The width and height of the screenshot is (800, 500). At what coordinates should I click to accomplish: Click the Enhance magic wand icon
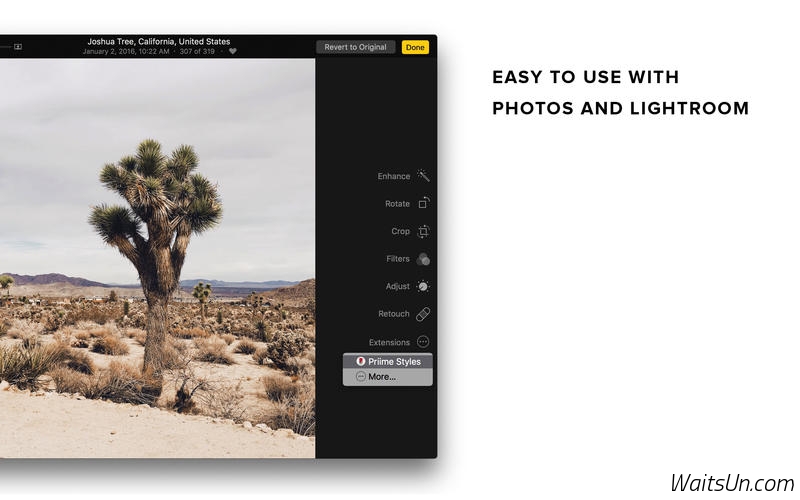(423, 176)
